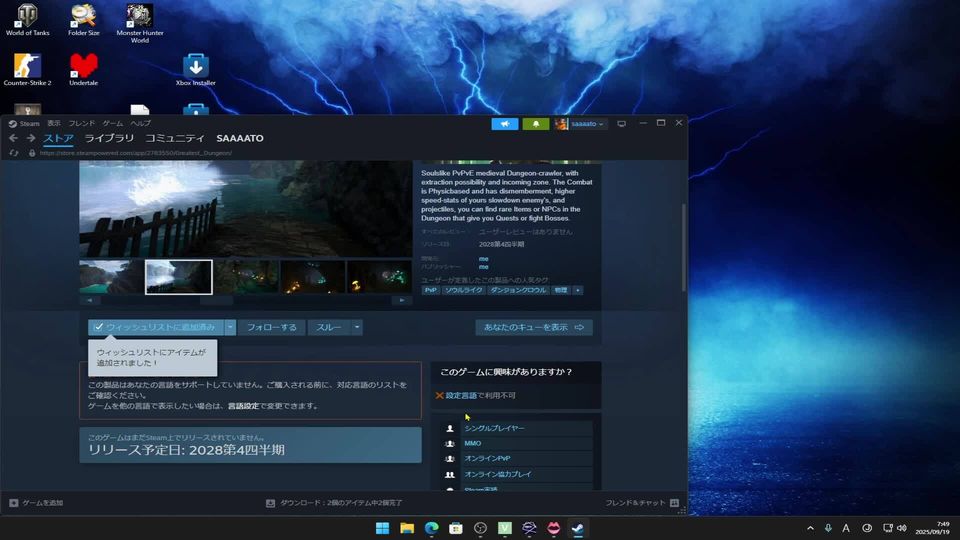Click the Steam URL address field
Screen dimensions: 960x540
coord(136,153)
